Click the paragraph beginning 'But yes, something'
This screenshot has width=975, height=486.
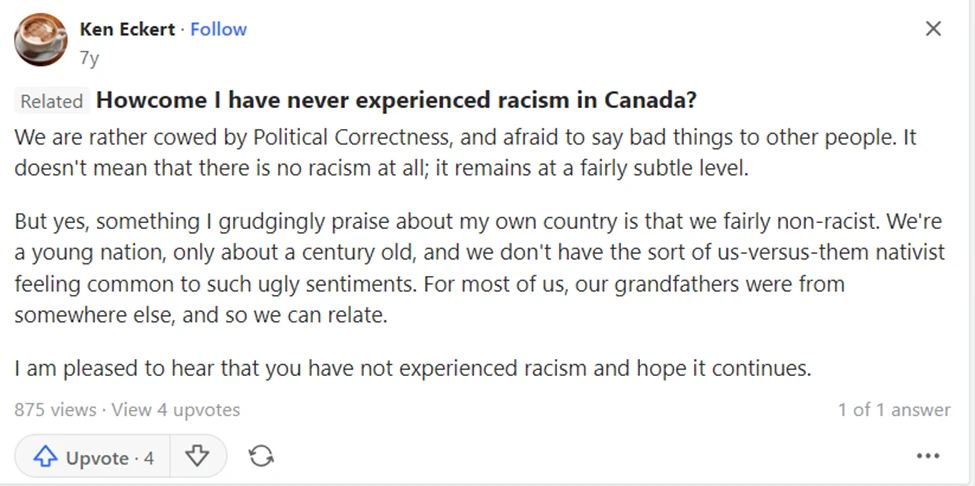(x=479, y=268)
